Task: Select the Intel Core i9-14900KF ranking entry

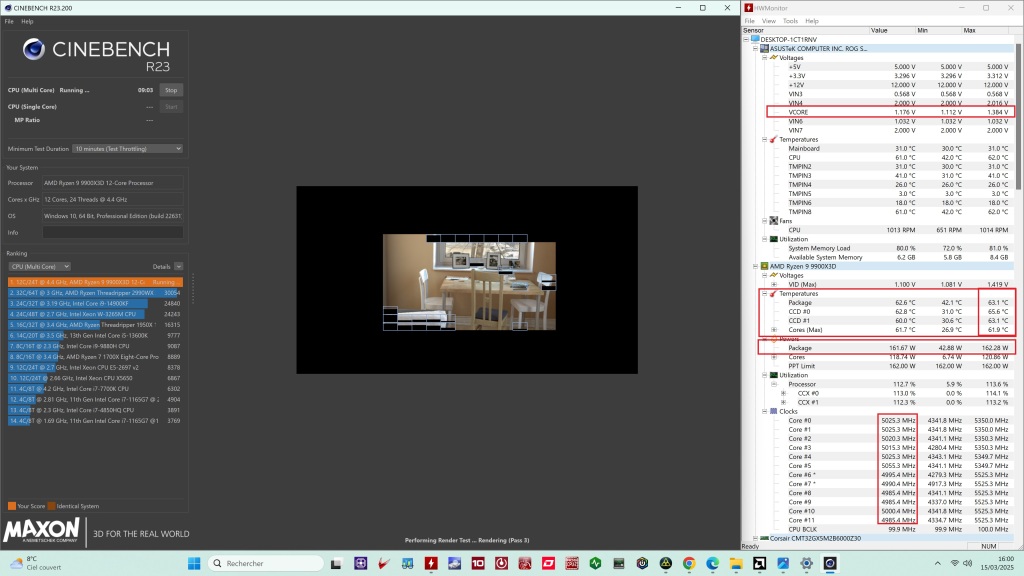Action: coord(95,304)
